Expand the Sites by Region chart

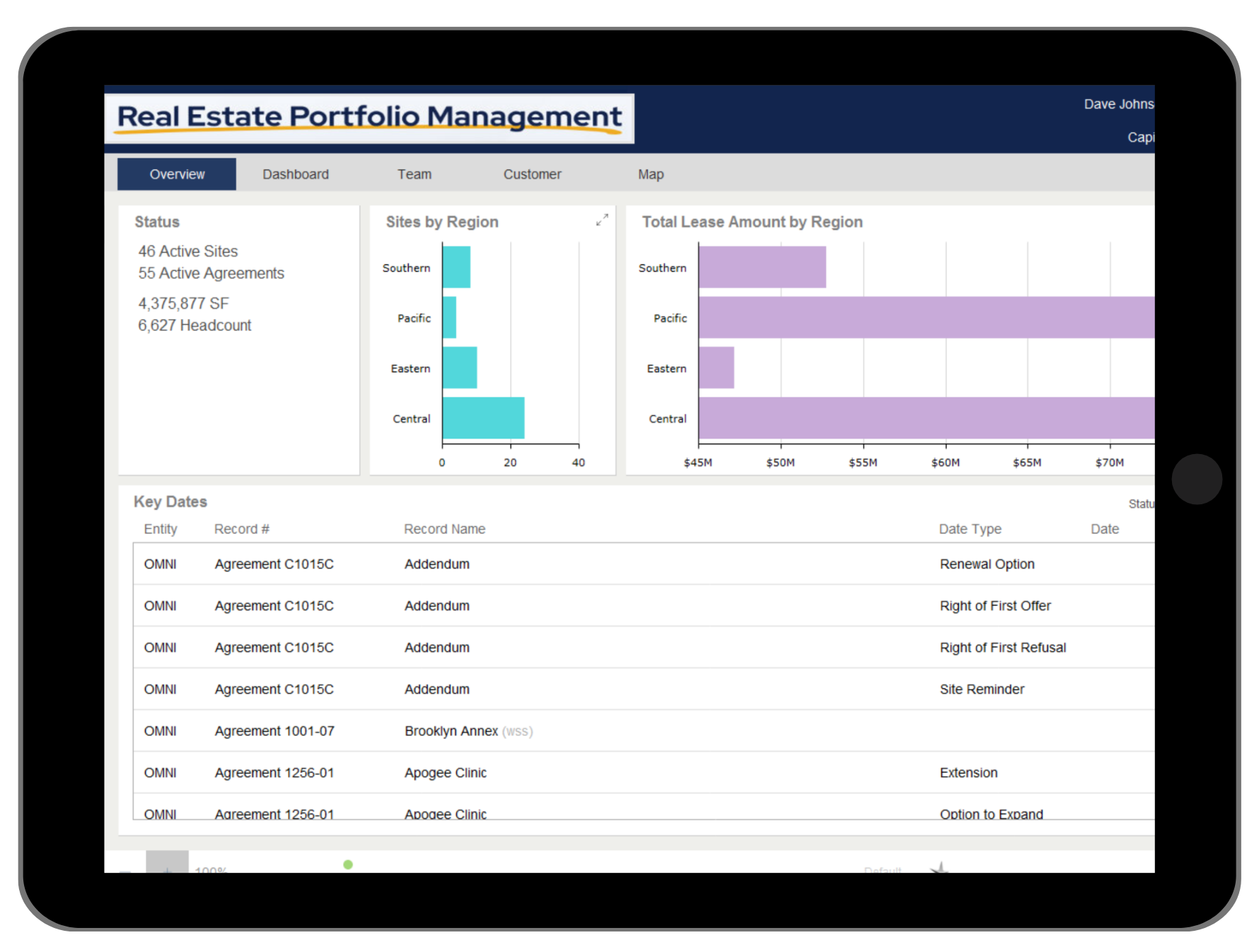(602, 221)
